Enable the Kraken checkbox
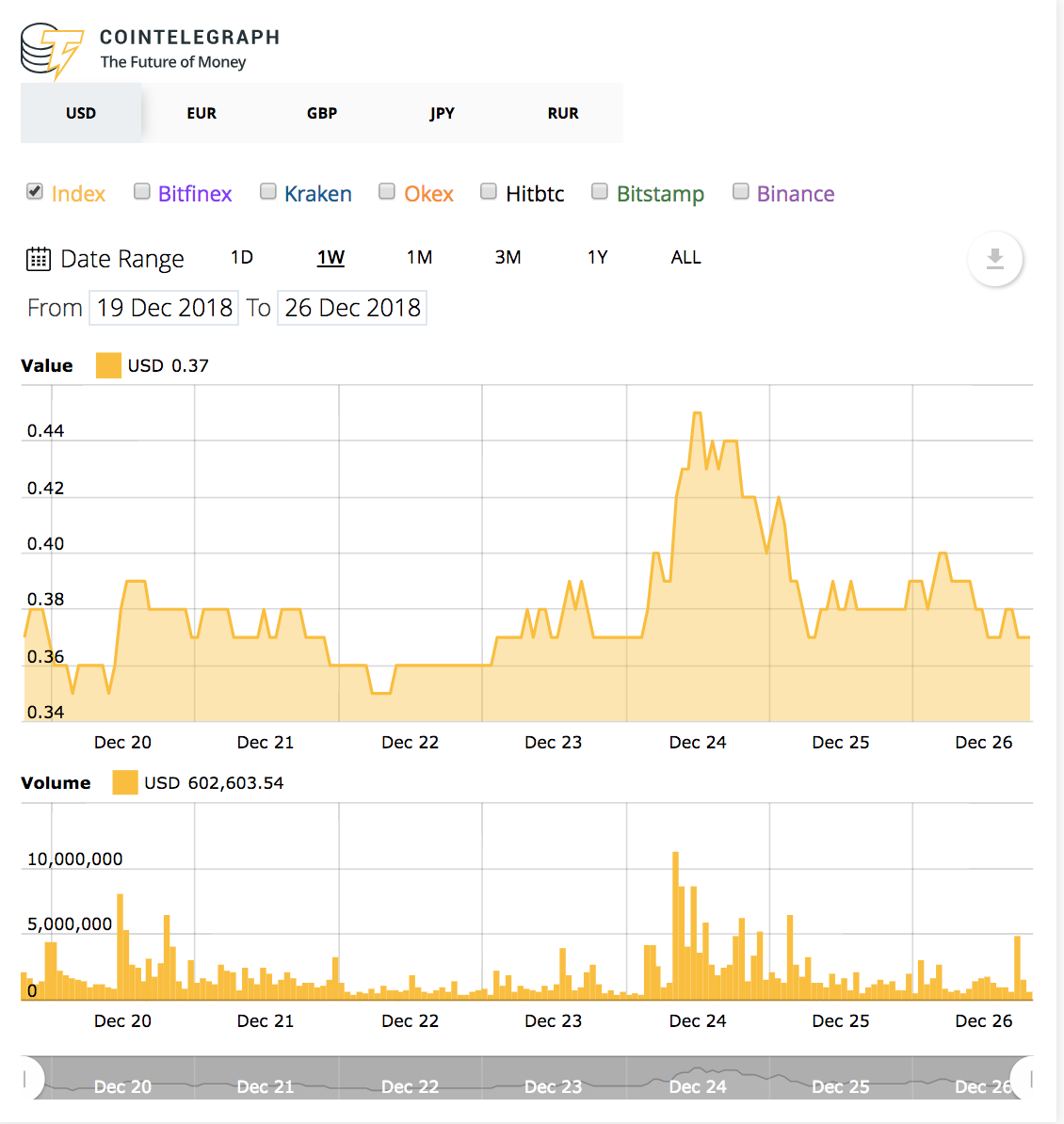1064x1124 pixels. tap(268, 191)
